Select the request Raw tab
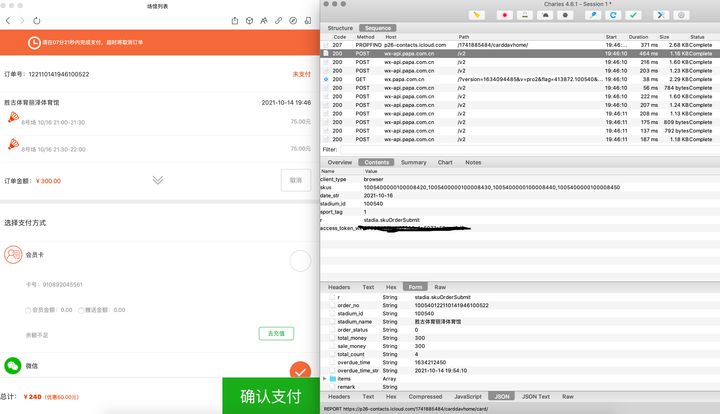 (440, 287)
